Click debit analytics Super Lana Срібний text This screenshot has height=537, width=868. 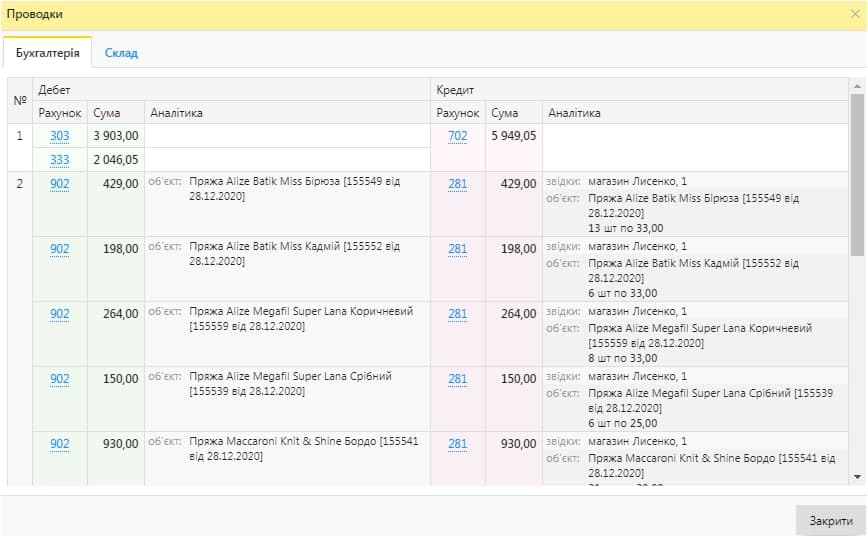[x=291, y=384]
